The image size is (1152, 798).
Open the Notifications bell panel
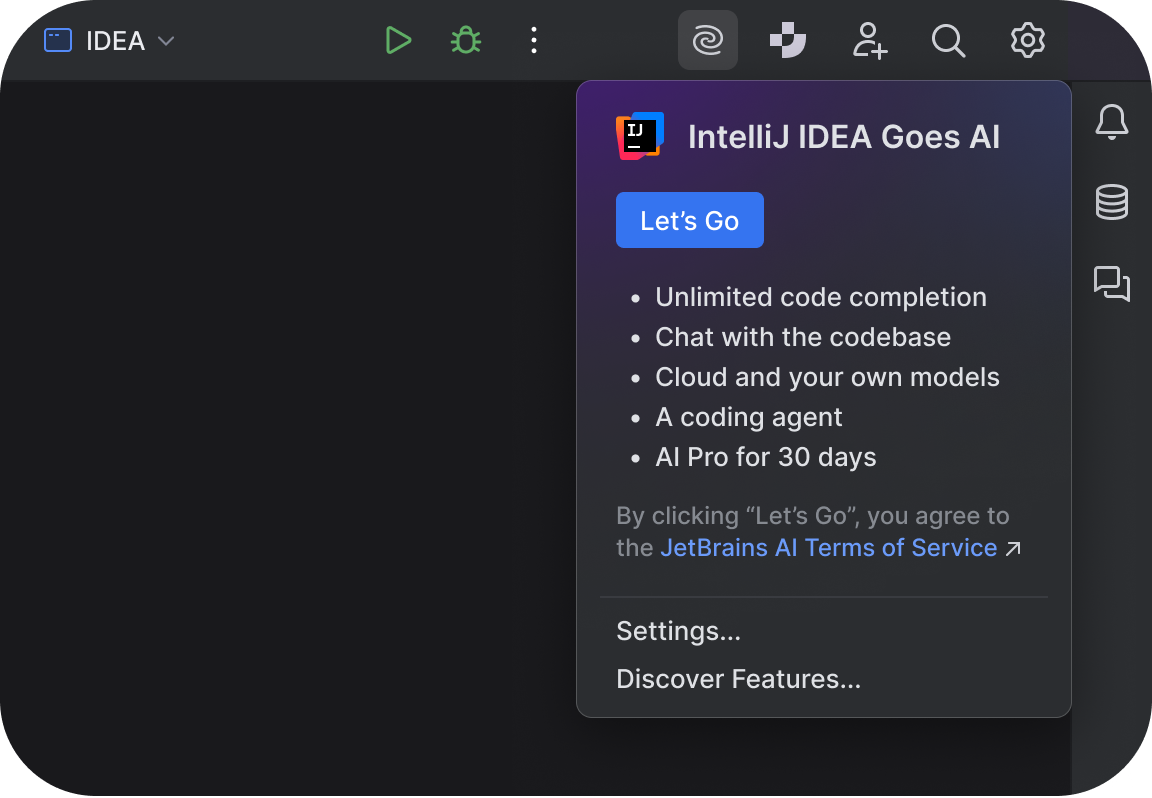(1111, 122)
